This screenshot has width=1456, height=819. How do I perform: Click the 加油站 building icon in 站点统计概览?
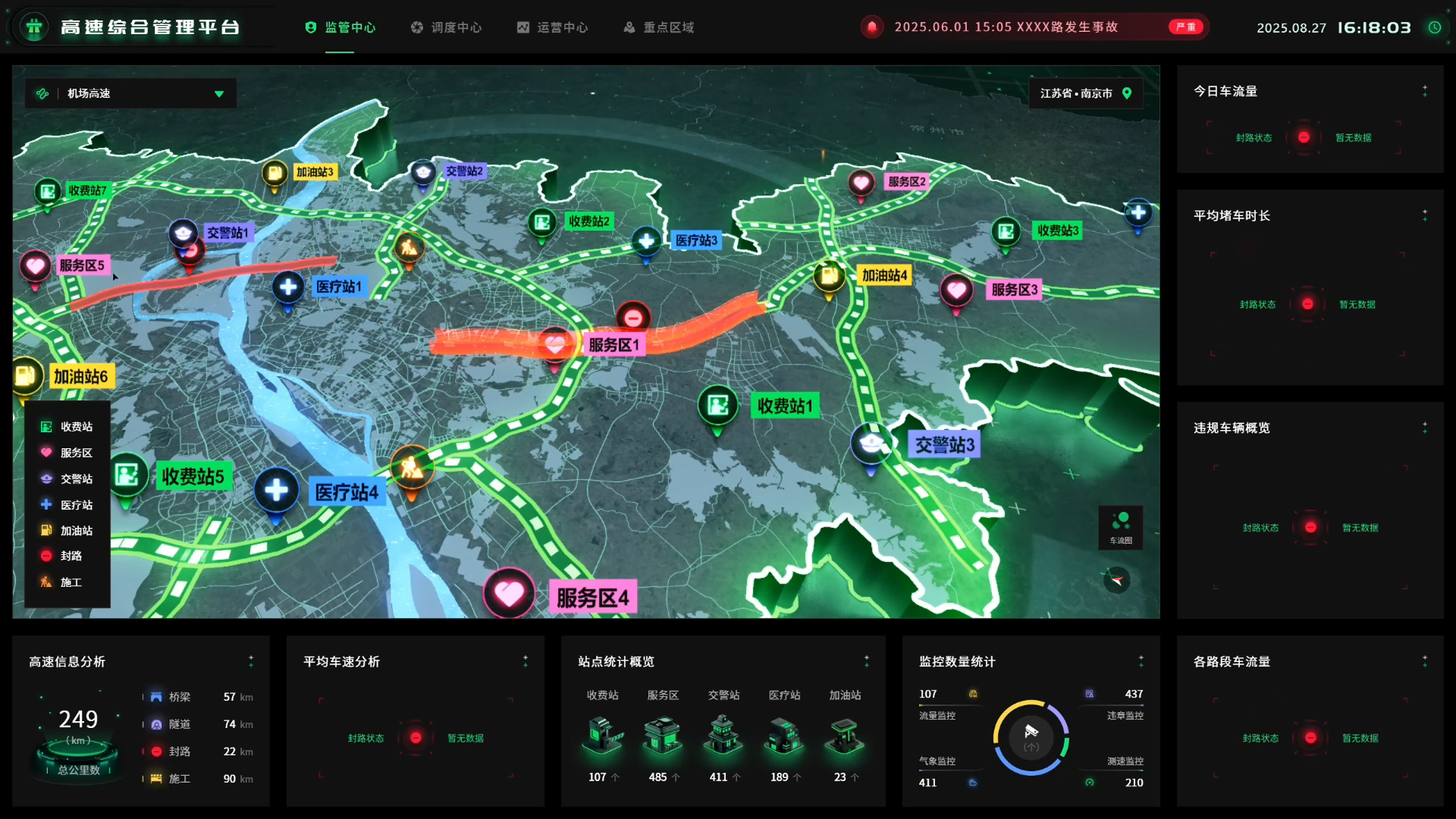pyautogui.click(x=845, y=735)
